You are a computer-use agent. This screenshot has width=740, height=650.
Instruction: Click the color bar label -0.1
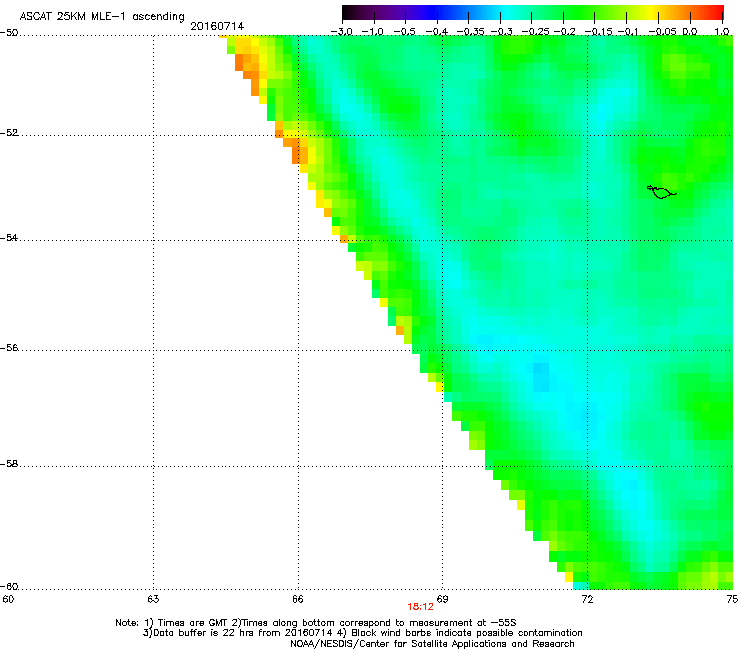coord(628,32)
